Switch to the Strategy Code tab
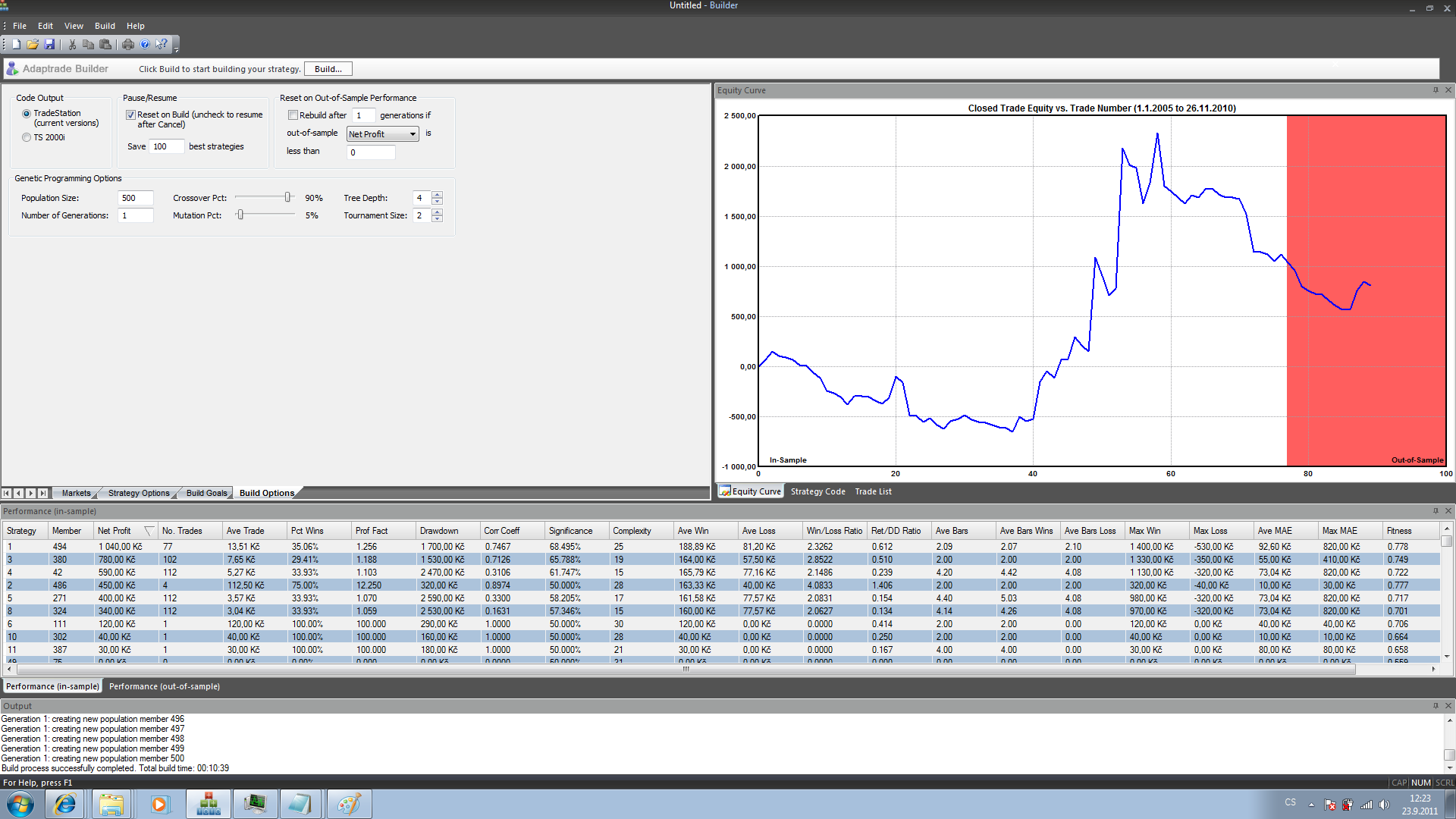The height and width of the screenshot is (819, 1456). tap(817, 491)
